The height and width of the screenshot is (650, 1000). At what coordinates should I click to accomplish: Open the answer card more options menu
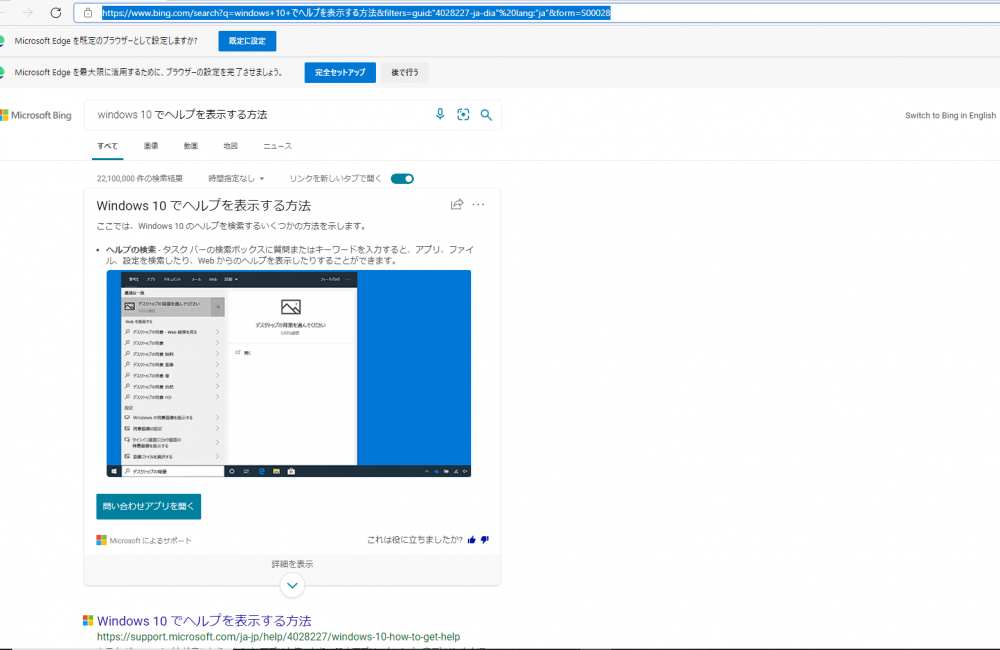click(x=478, y=204)
